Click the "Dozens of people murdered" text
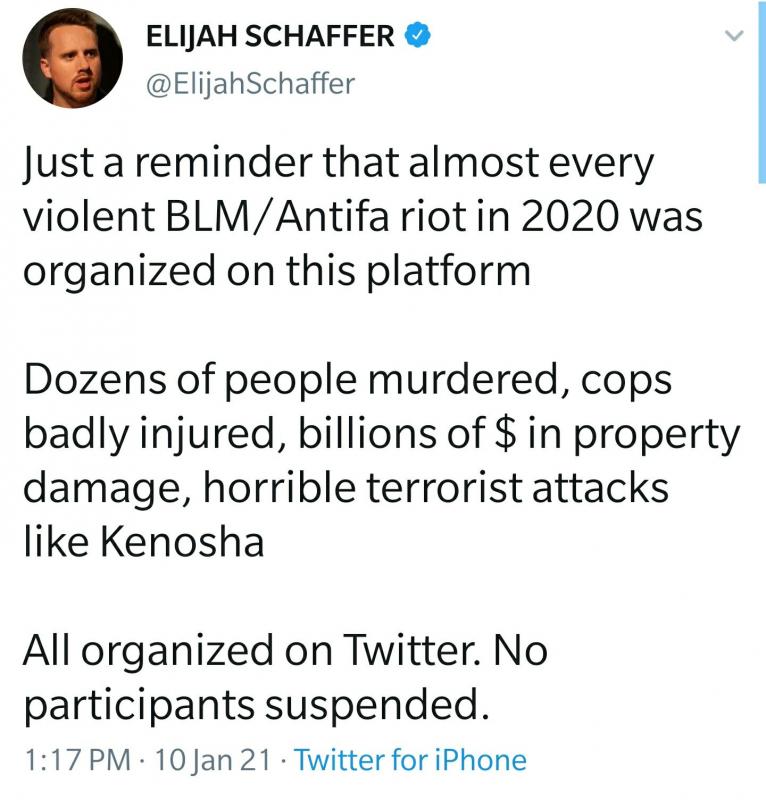 [291, 381]
